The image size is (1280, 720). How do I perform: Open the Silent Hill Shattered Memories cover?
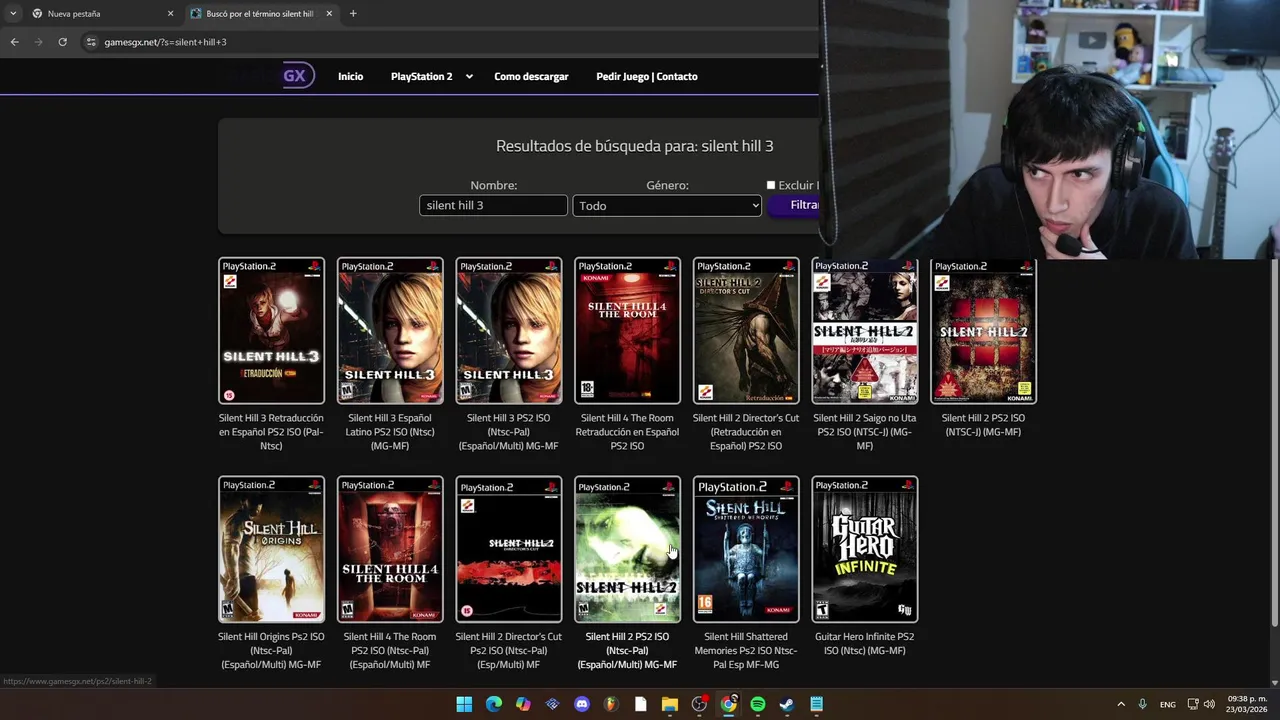point(746,549)
